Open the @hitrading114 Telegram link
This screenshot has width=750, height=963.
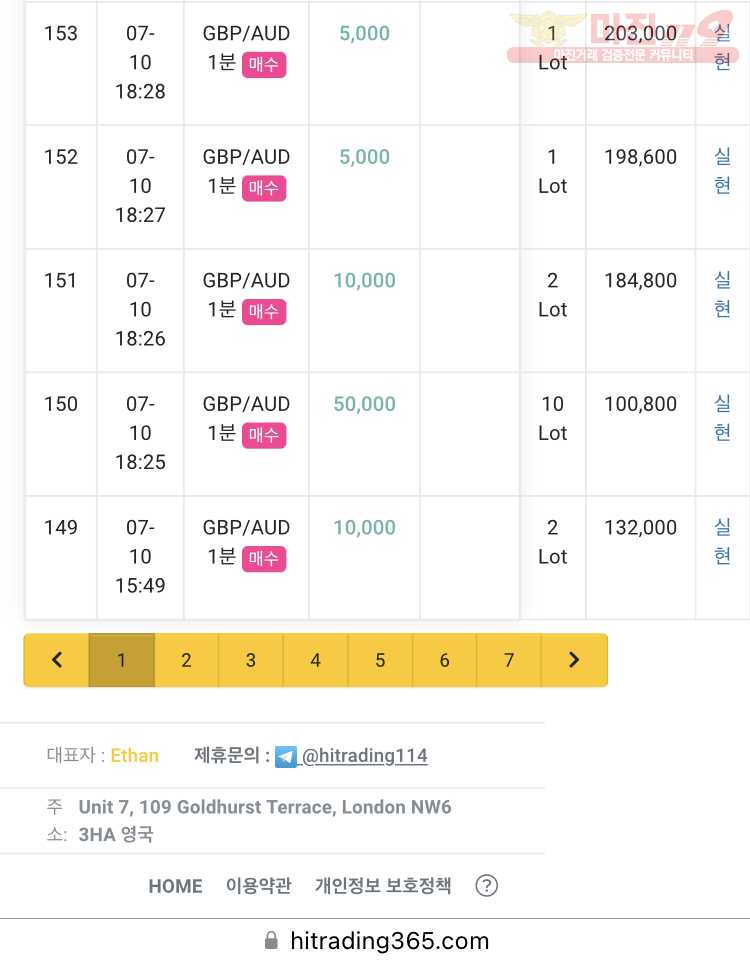(364, 756)
